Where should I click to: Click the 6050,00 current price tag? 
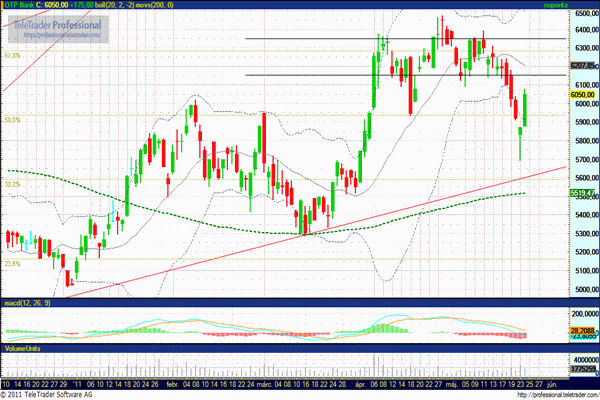[x=582, y=95]
